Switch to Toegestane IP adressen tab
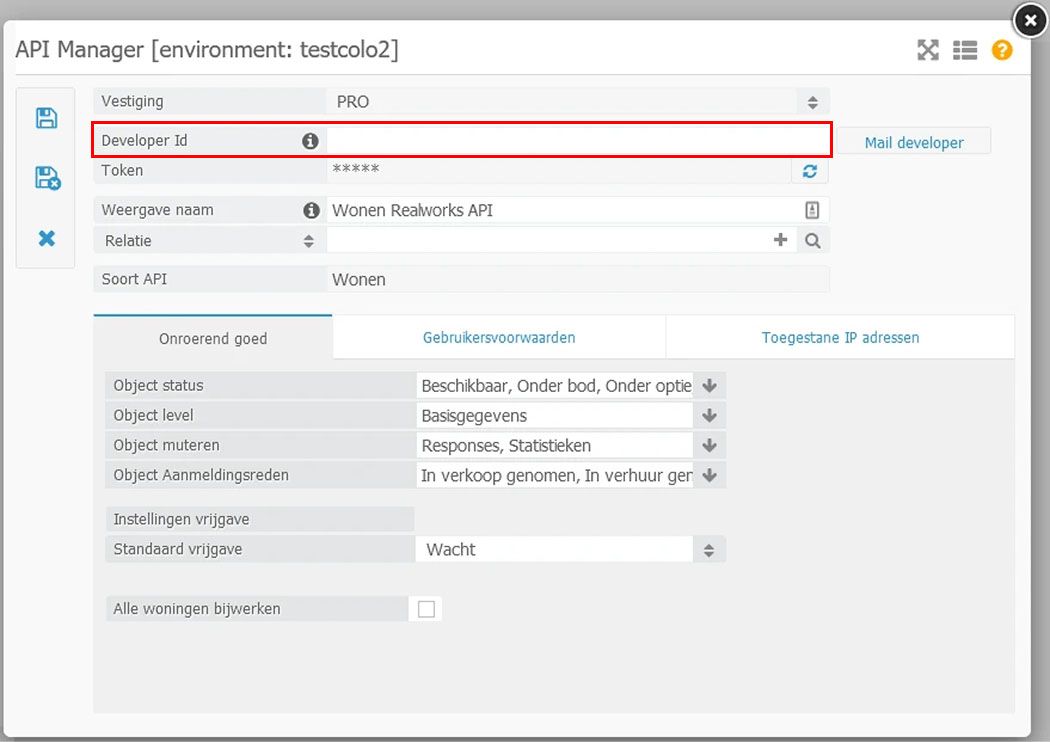 [840, 338]
